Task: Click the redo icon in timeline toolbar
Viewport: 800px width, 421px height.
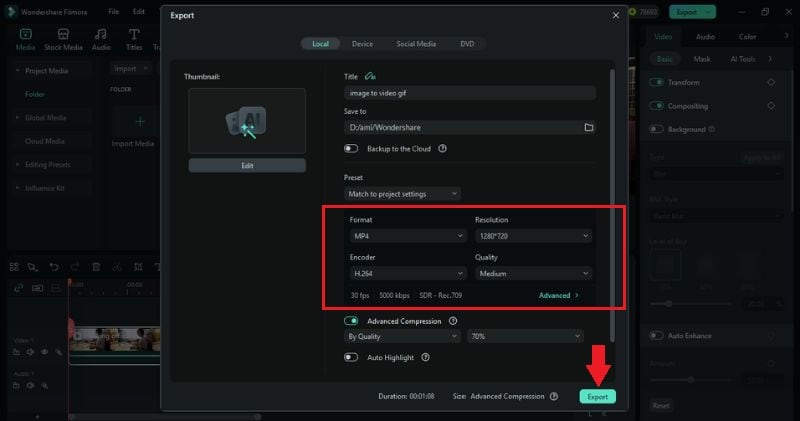Action: (74, 267)
